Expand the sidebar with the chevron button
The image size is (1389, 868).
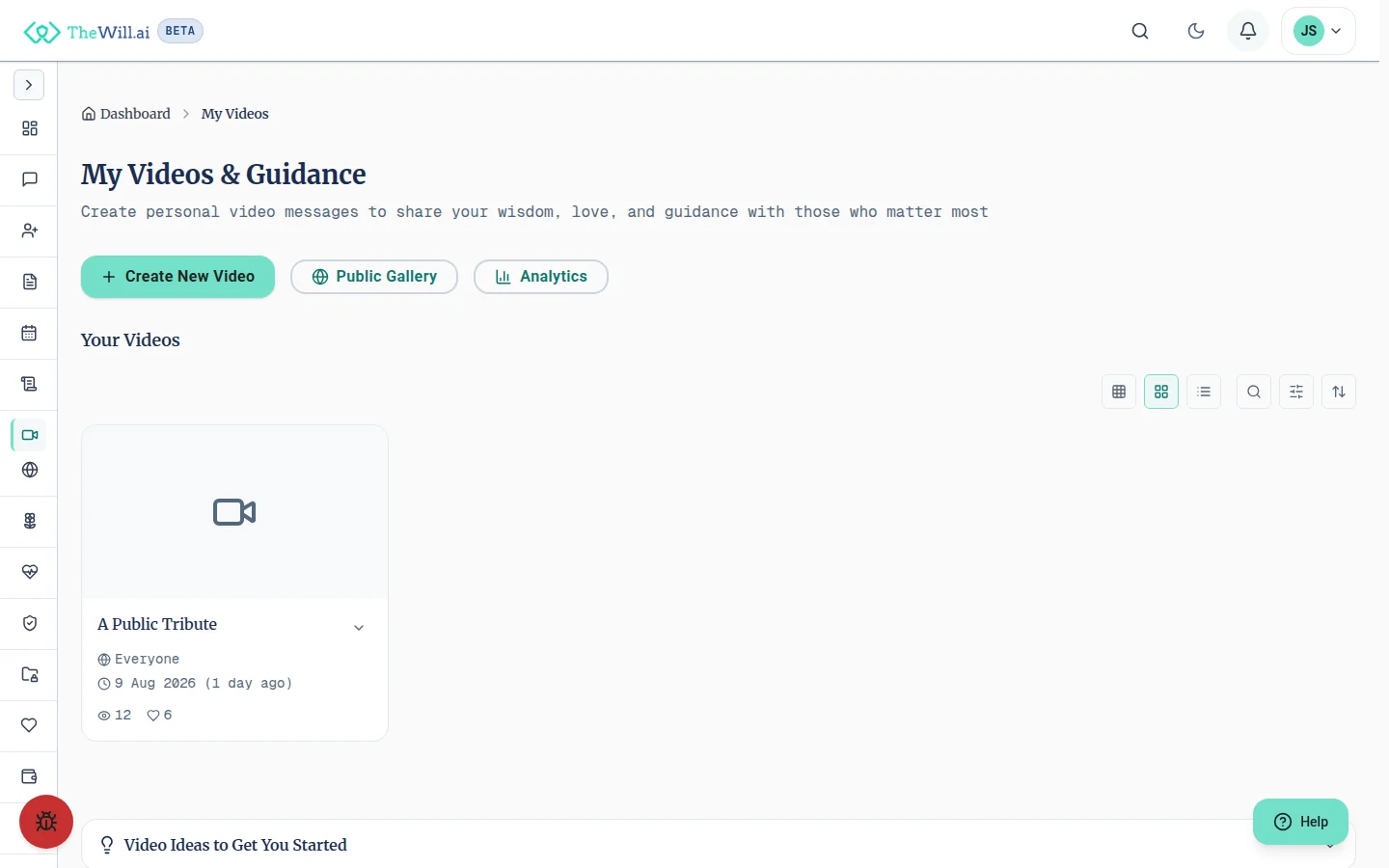point(29,85)
